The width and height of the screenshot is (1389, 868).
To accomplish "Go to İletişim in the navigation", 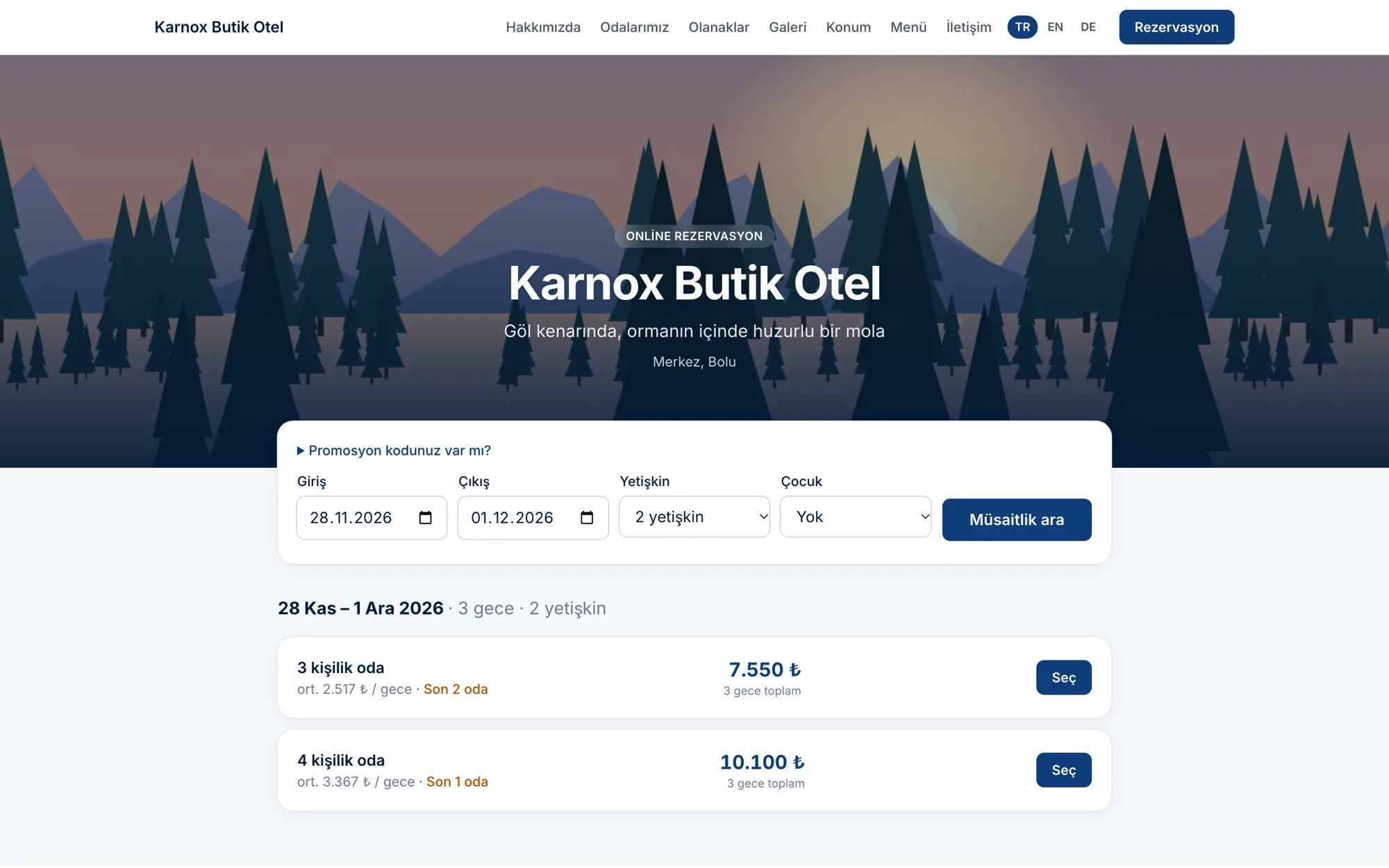I will [969, 27].
